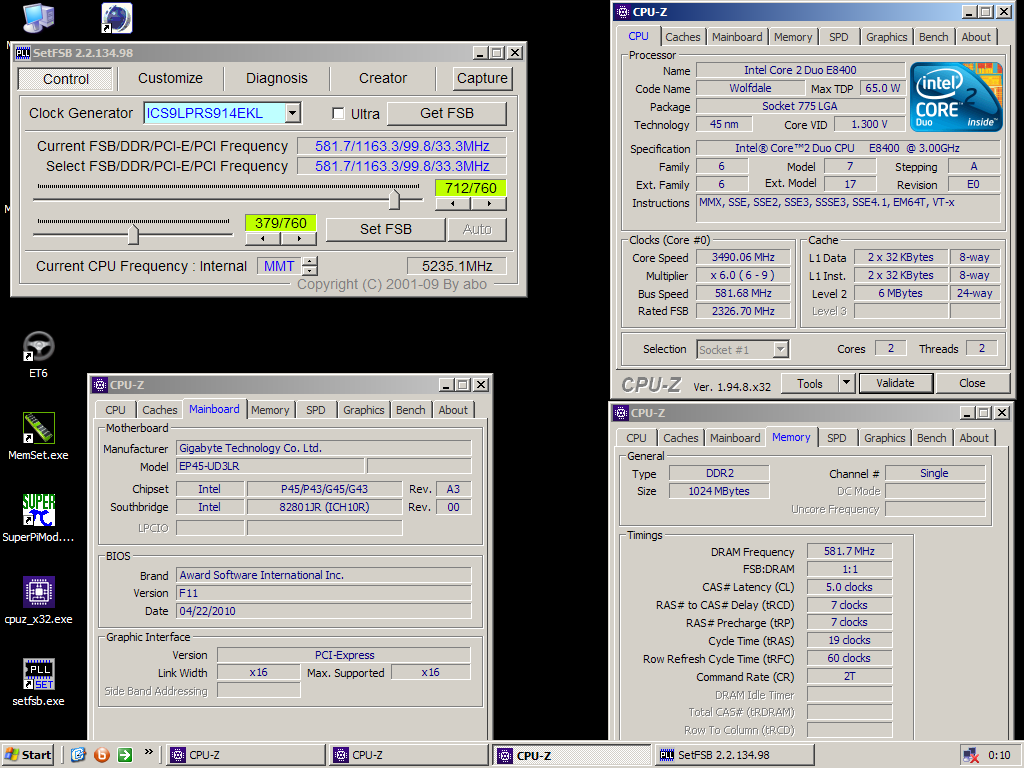Image resolution: width=1024 pixels, height=768 pixels.
Task: Click the SetFSB PLL title bar icon
Action: pyautogui.click(x=23, y=53)
